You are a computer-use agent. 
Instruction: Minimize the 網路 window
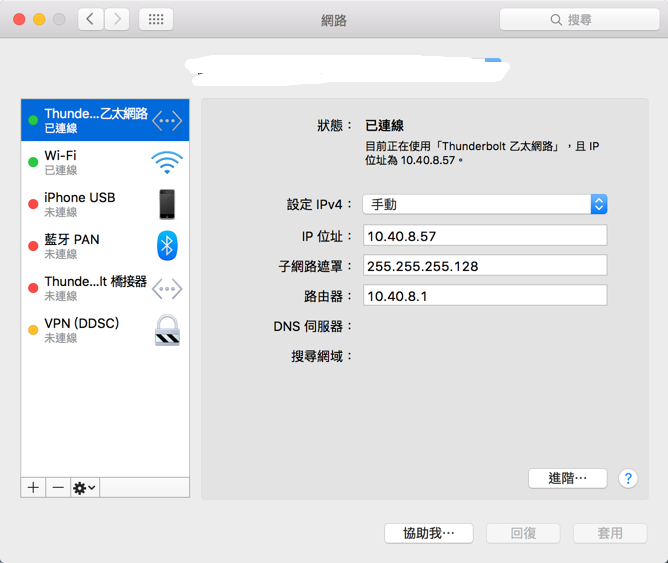point(39,19)
